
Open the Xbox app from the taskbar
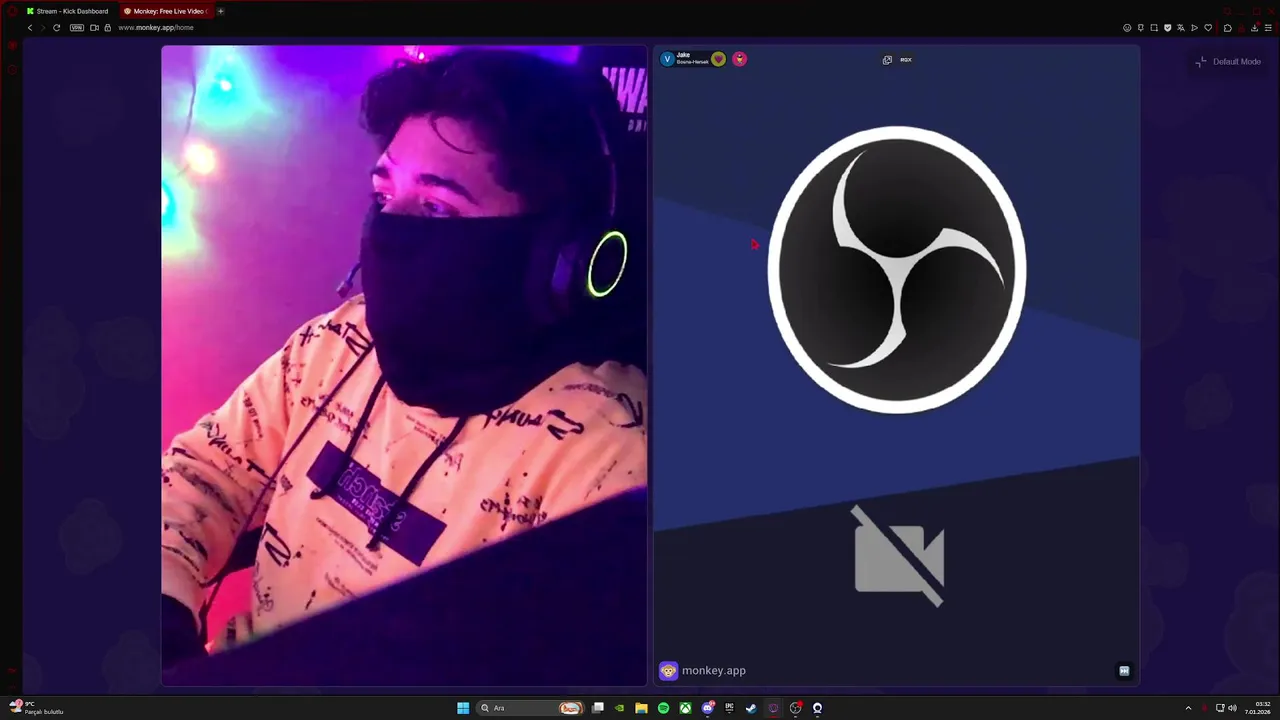point(685,708)
